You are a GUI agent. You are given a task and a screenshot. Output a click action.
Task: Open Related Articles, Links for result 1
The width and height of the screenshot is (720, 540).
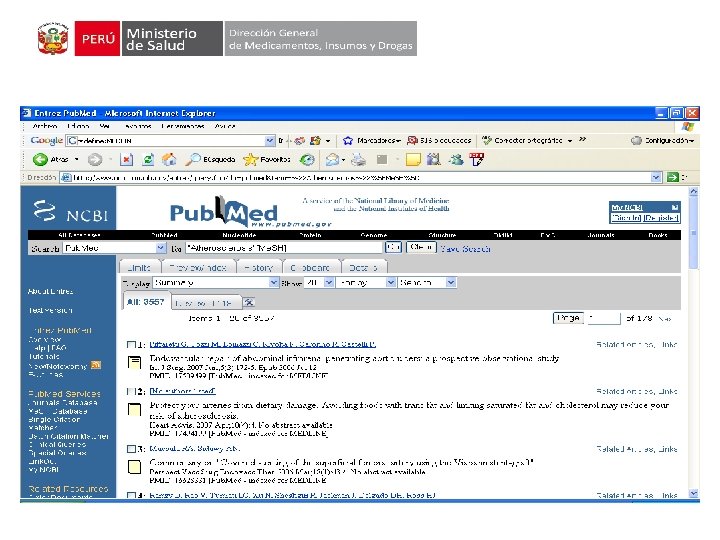click(x=636, y=344)
